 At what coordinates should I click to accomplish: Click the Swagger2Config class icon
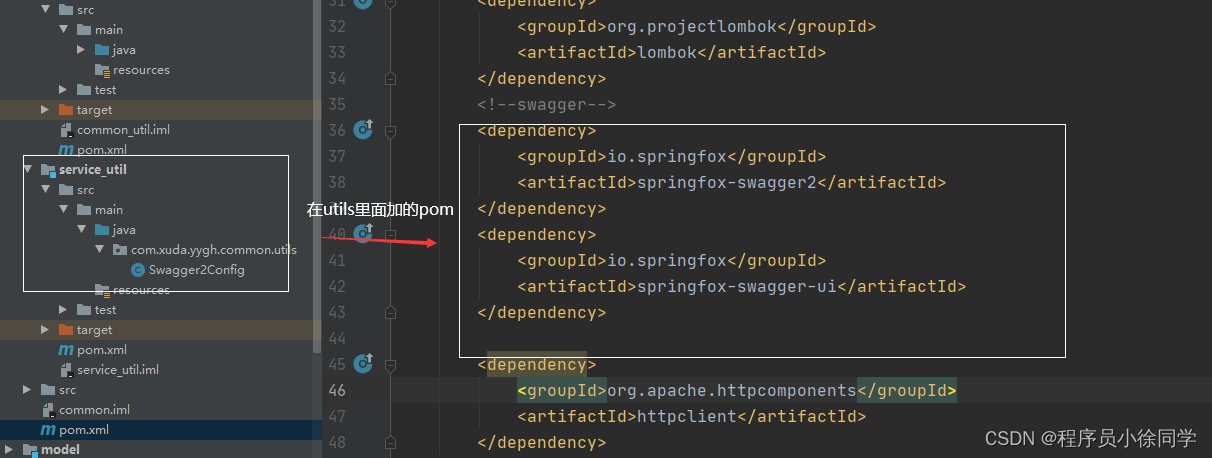pyautogui.click(x=138, y=270)
